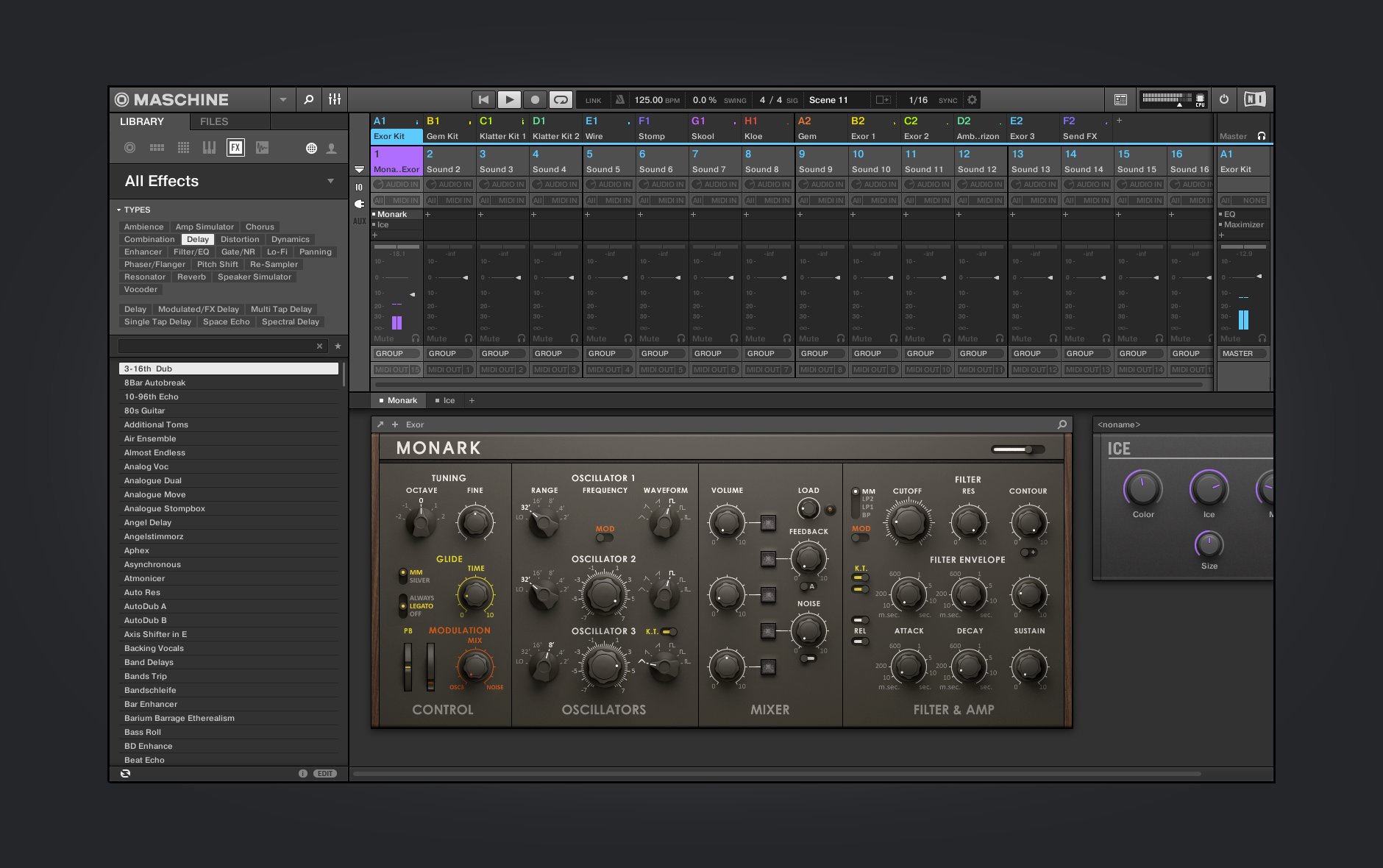Click the follow playhead icon beside Scene 11
This screenshot has width=1383, height=868.
(x=883, y=100)
